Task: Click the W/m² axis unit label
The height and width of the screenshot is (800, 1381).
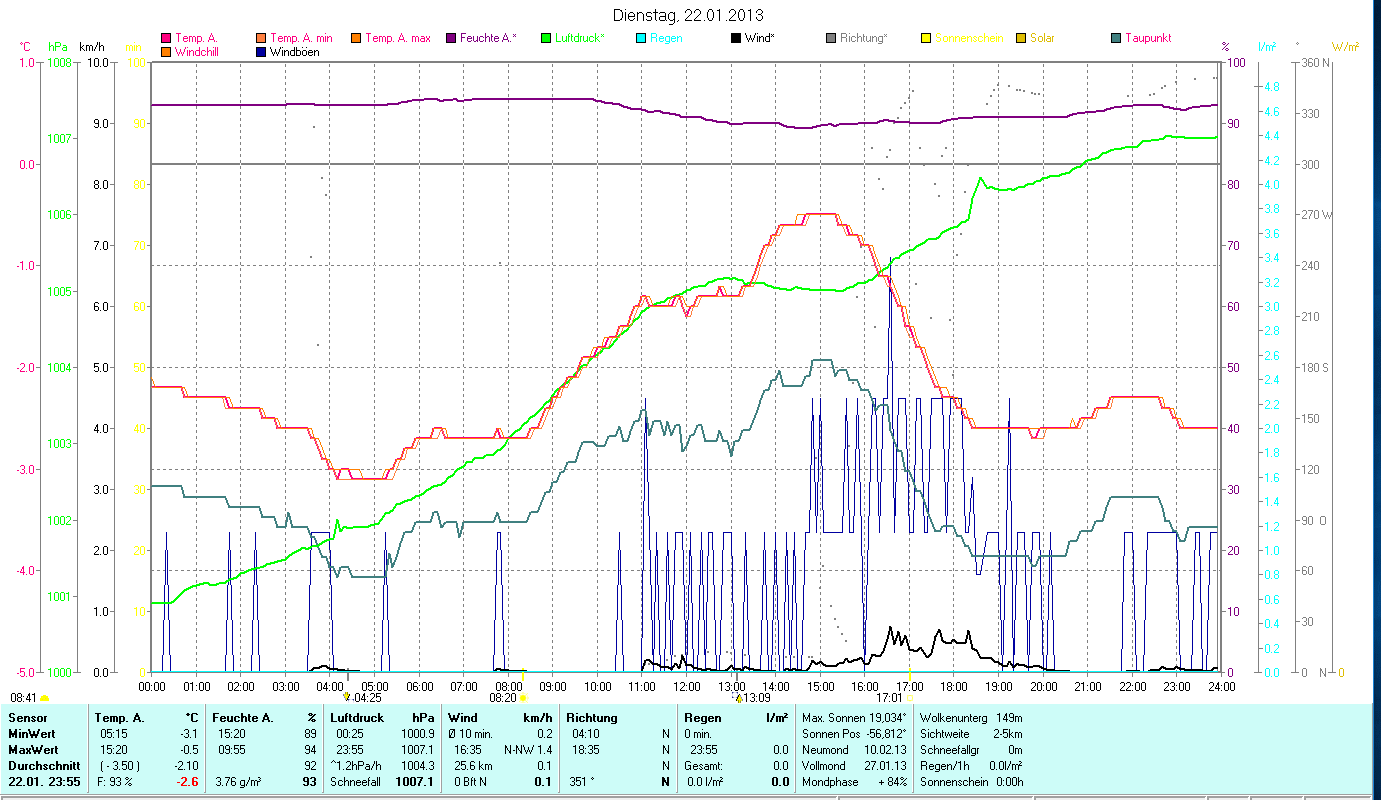Action: point(1345,47)
